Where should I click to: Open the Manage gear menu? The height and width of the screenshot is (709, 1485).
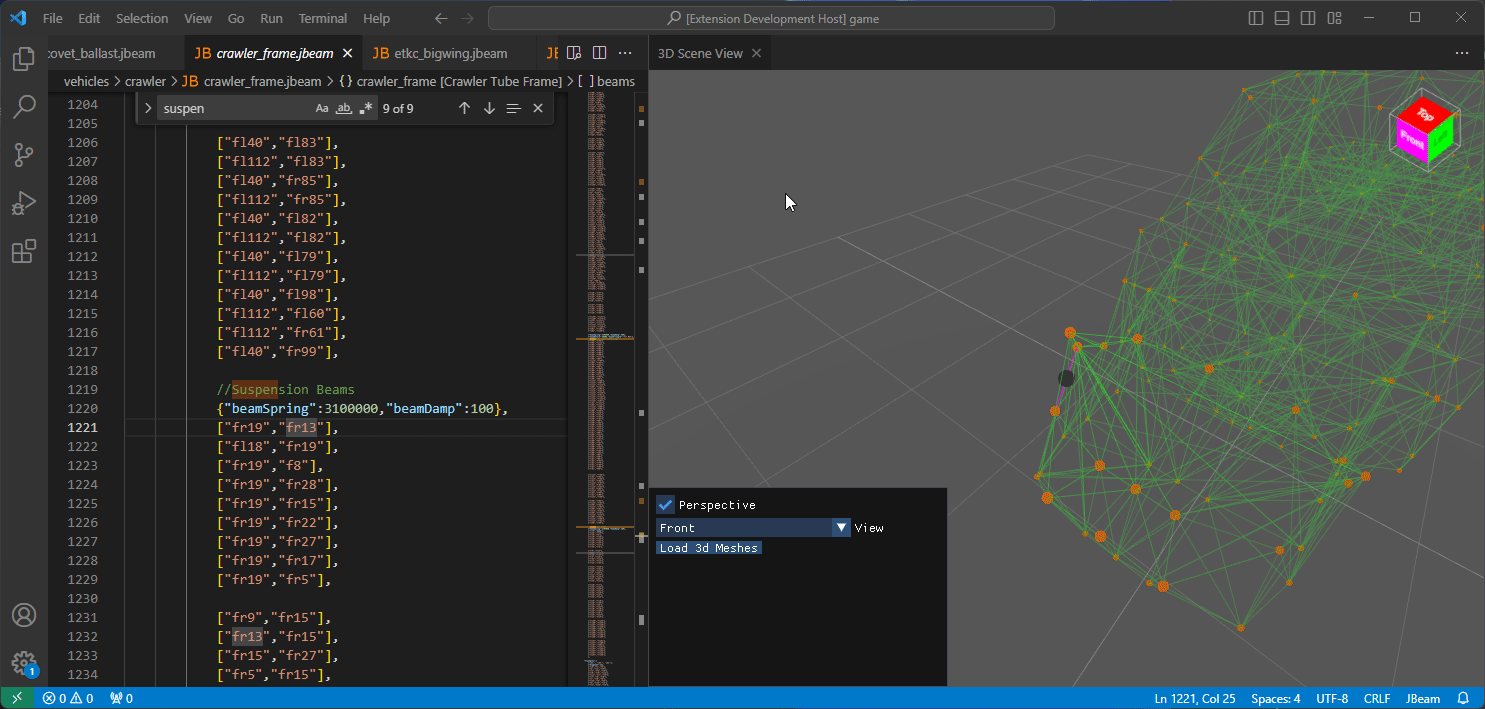[x=24, y=663]
